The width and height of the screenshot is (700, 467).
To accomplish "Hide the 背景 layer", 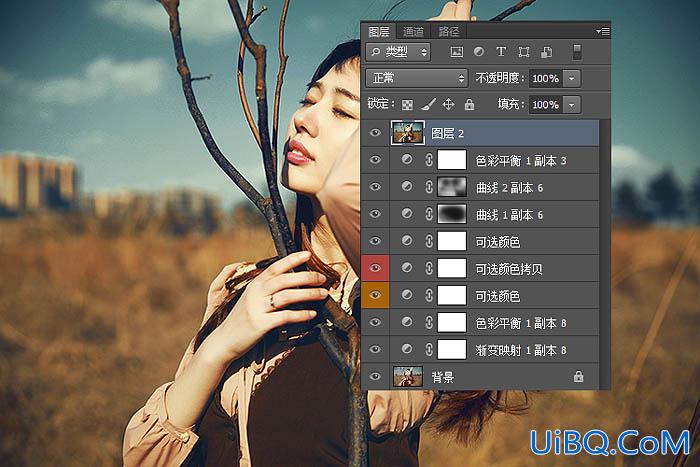I will [375, 376].
